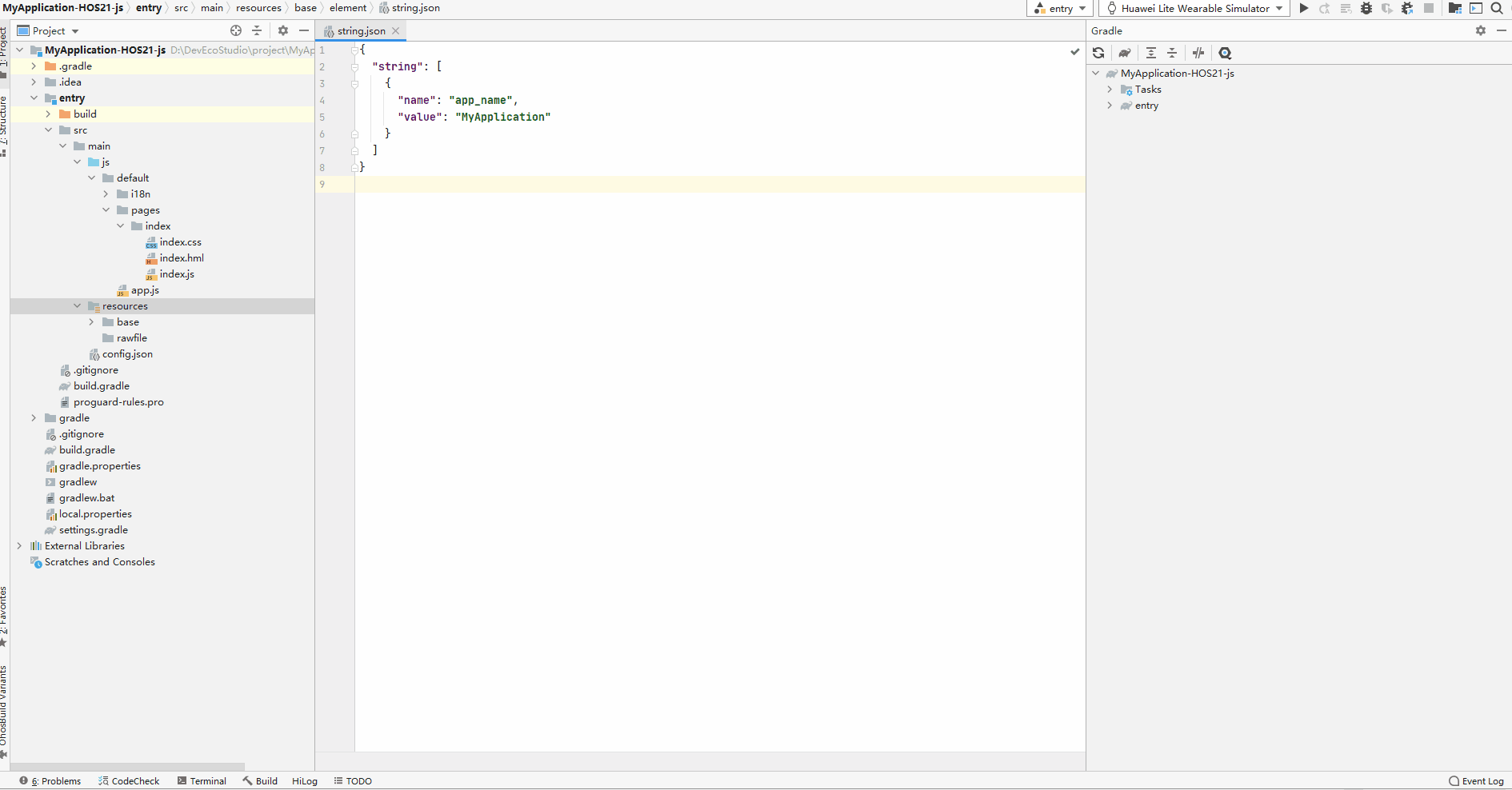This screenshot has height=790, width=1512.
Task: Open the Problems tool window tab
Action: (50, 781)
